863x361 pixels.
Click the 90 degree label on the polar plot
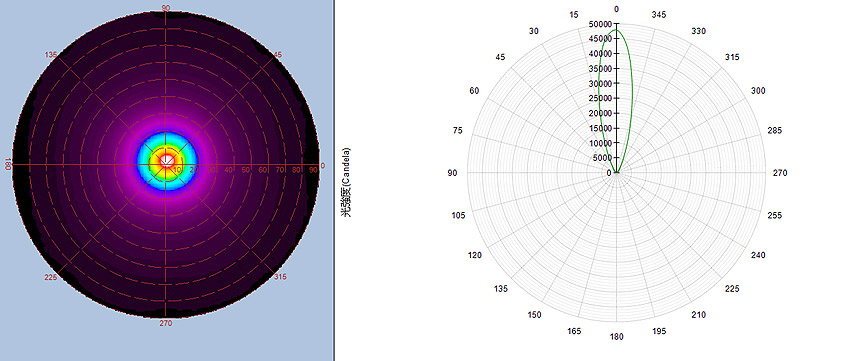(x=452, y=173)
